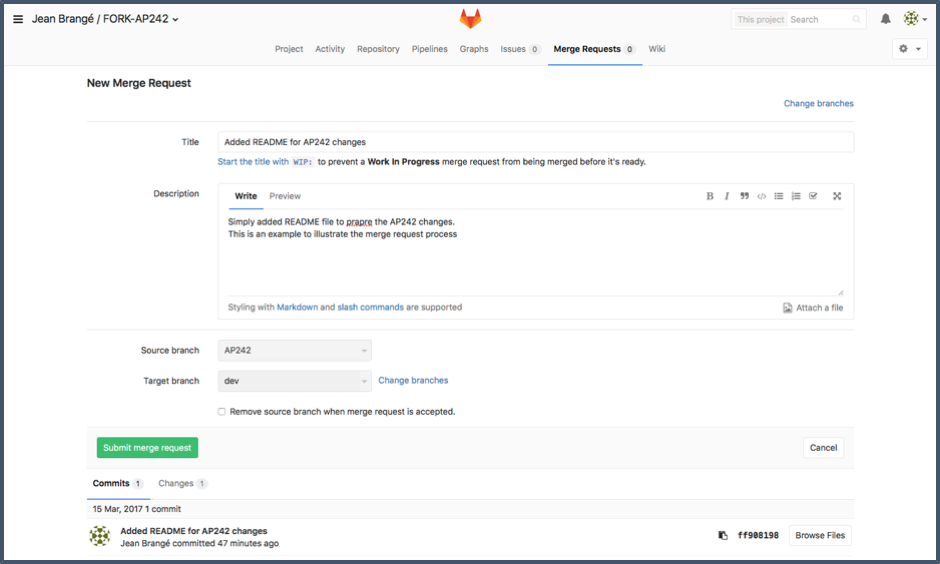Click in the Title input field
Screen dimensions: 940x564
(x=535, y=142)
